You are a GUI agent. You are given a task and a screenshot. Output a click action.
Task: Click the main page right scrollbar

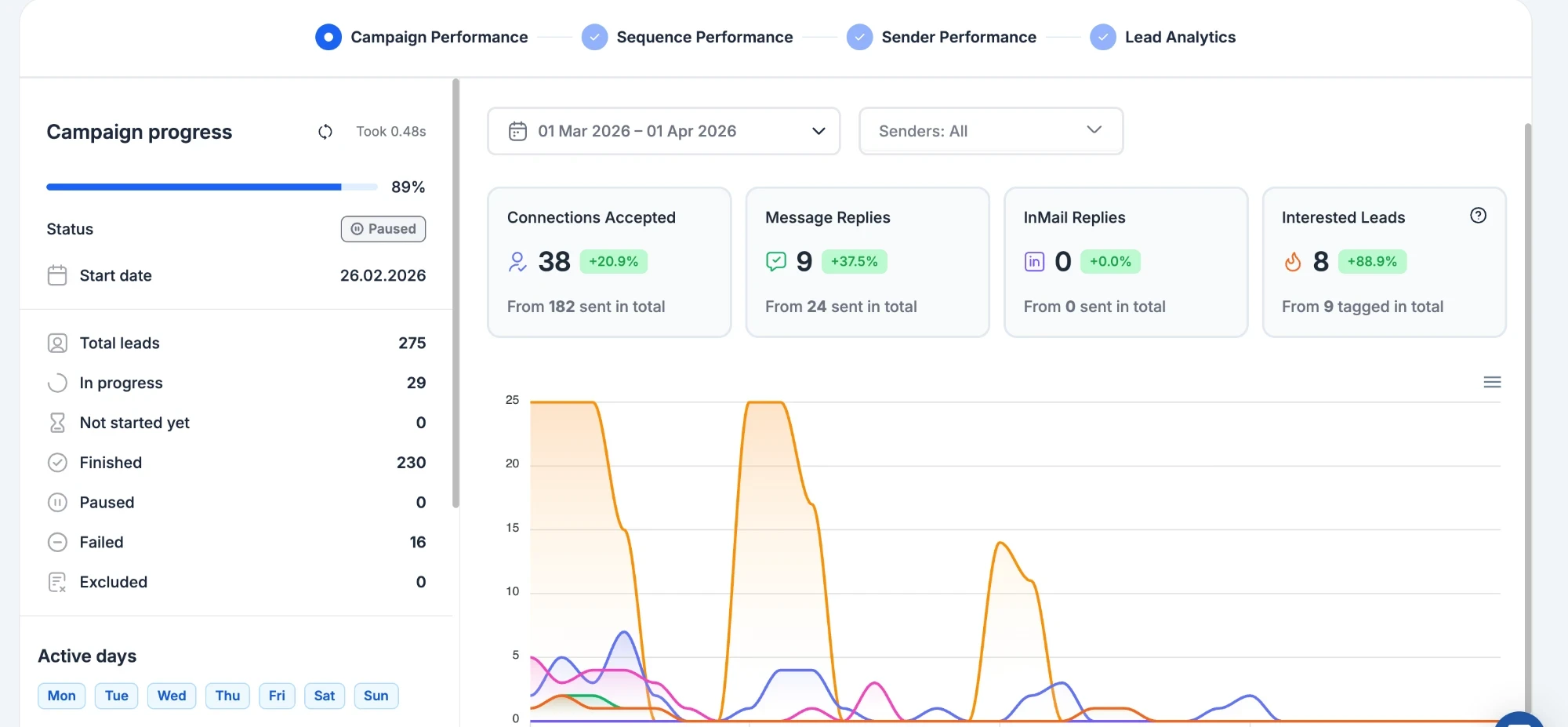(1527, 423)
